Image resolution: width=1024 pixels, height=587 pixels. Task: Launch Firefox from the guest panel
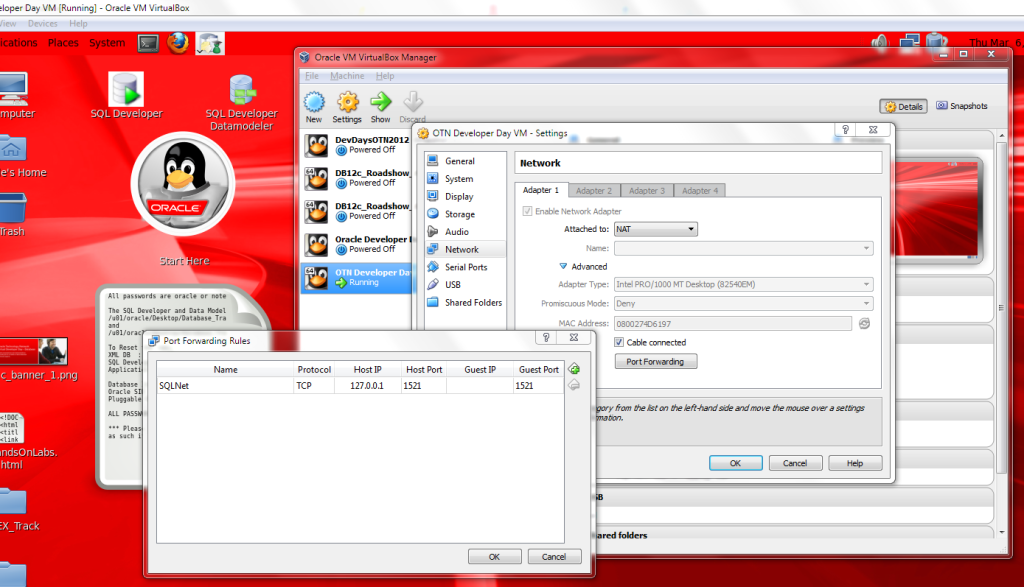point(178,43)
